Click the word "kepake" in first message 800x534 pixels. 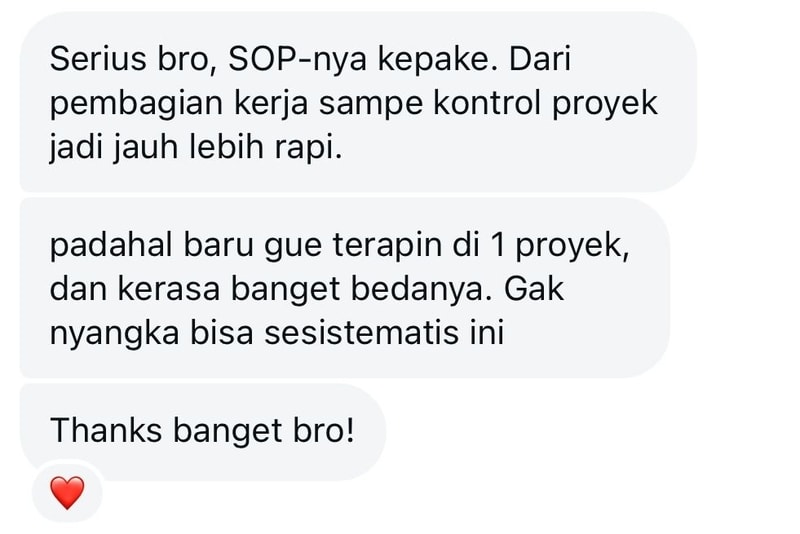point(438,60)
